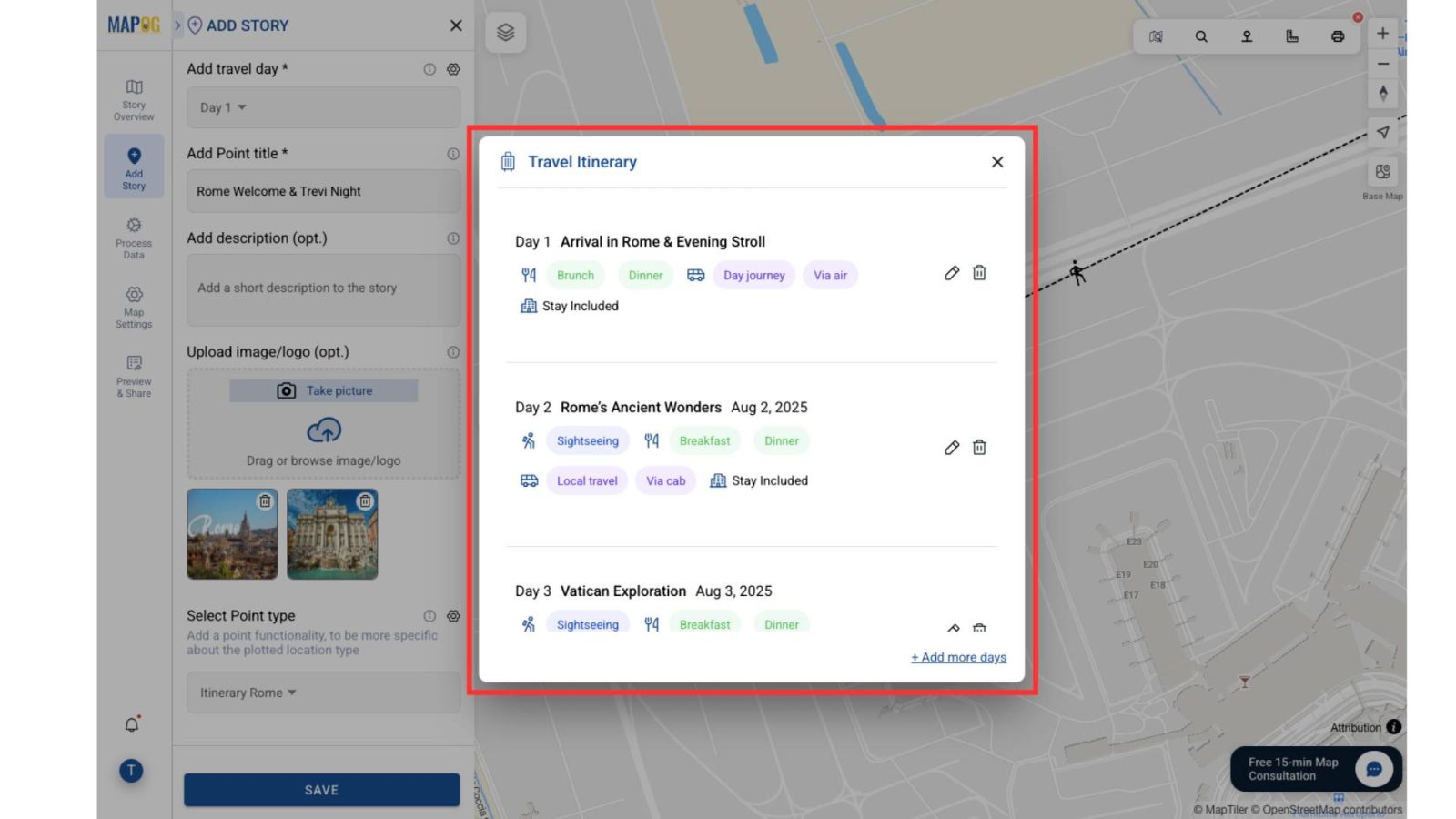Click the MAPOG logo
The width and height of the screenshot is (1456, 819).
point(134,25)
